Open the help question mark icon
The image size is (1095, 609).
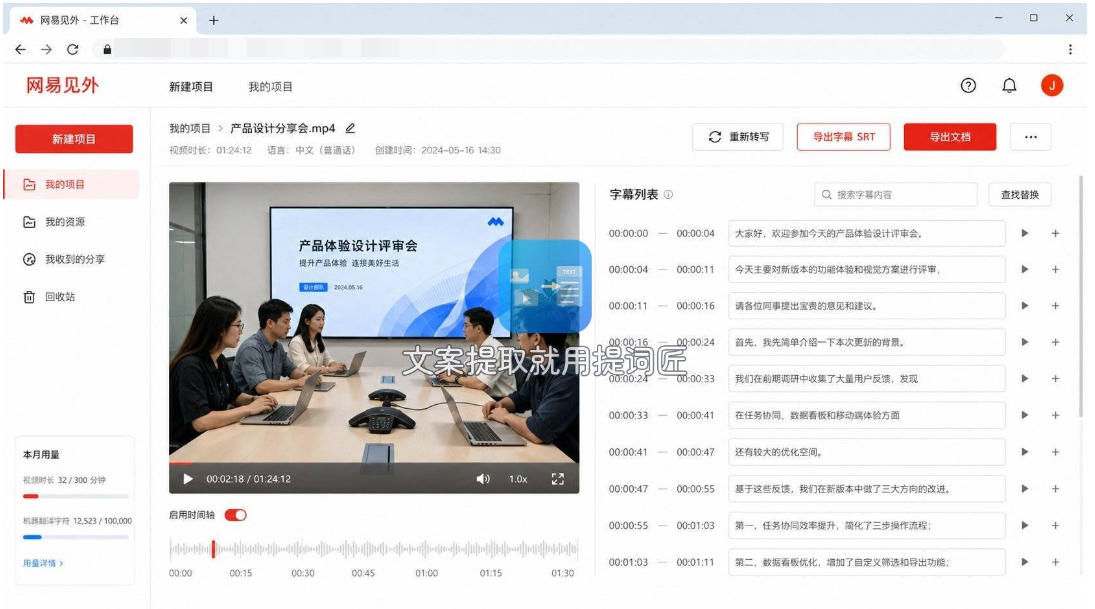(968, 85)
